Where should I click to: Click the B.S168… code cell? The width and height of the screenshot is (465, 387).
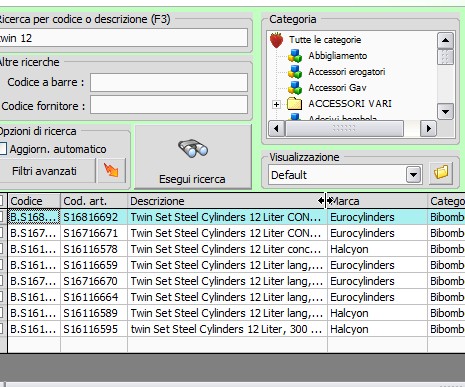(x=34, y=217)
